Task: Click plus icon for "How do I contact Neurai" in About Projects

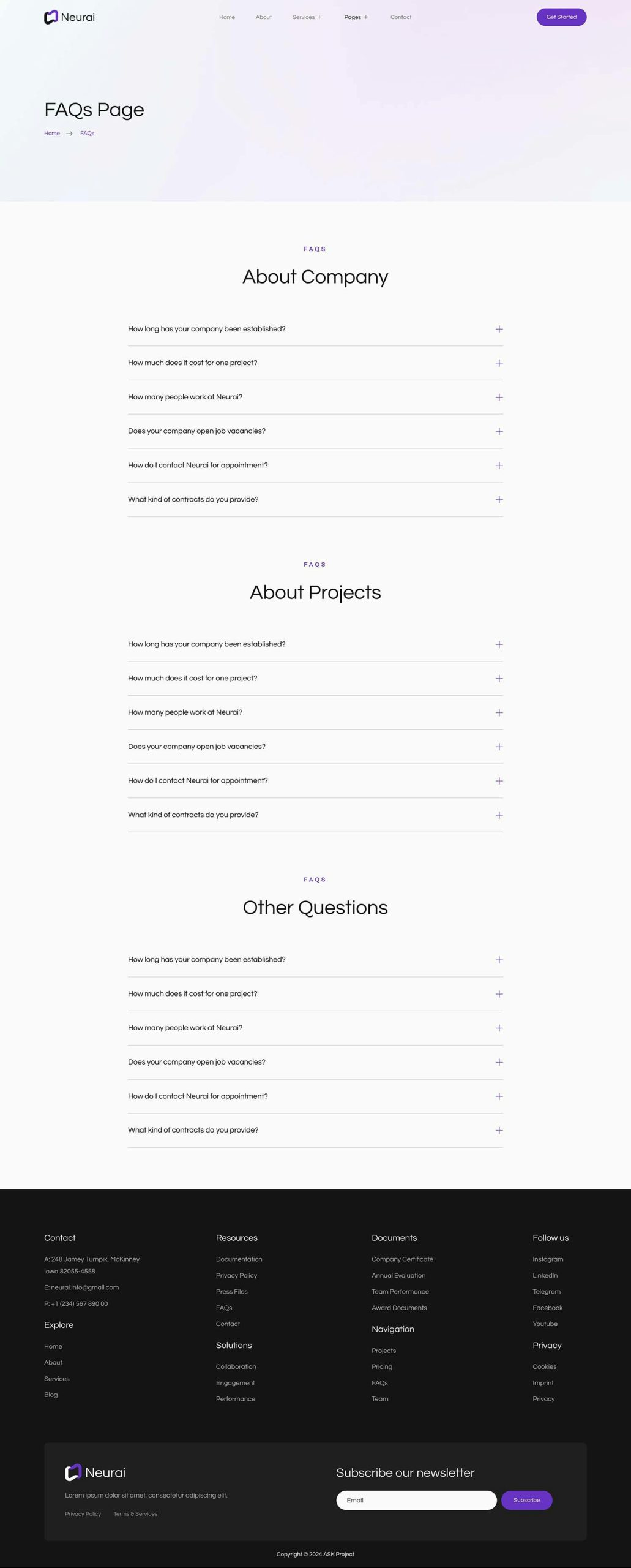Action: [499, 781]
